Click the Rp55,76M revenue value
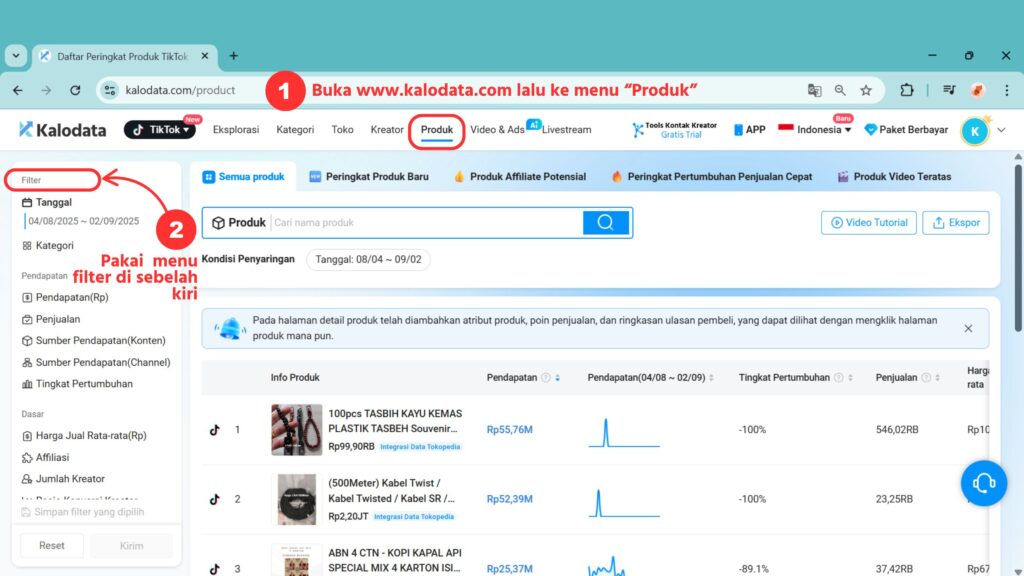 pos(509,430)
